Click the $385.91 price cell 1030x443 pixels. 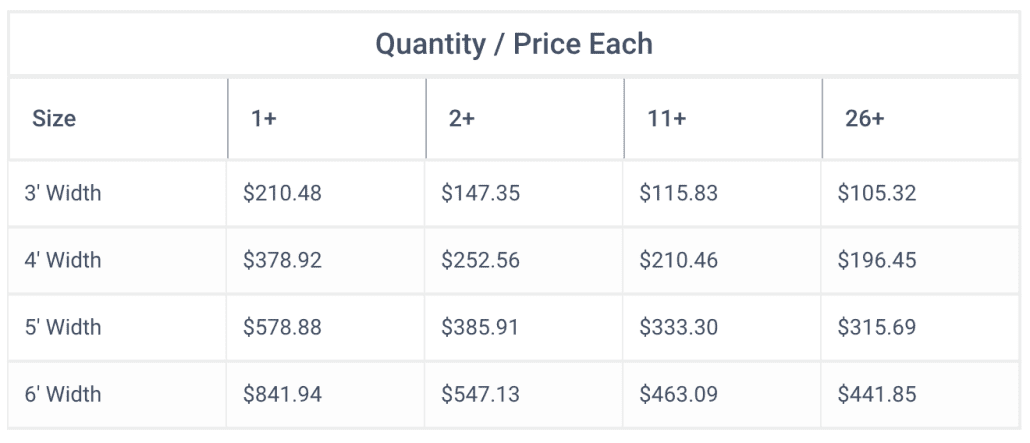[480, 327]
